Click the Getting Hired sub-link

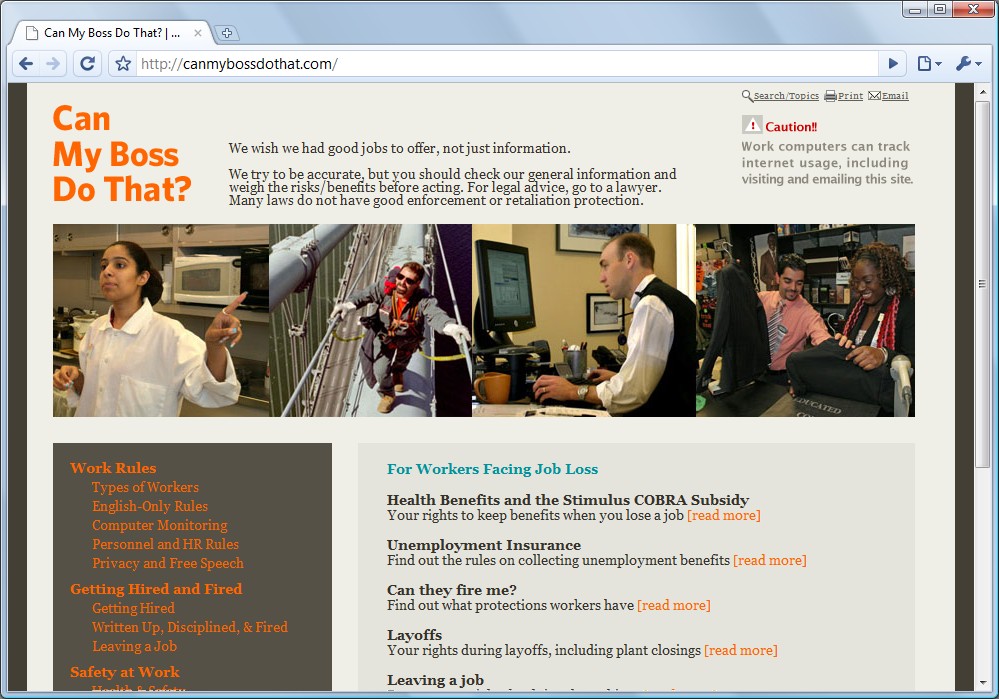[x=133, y=609]
